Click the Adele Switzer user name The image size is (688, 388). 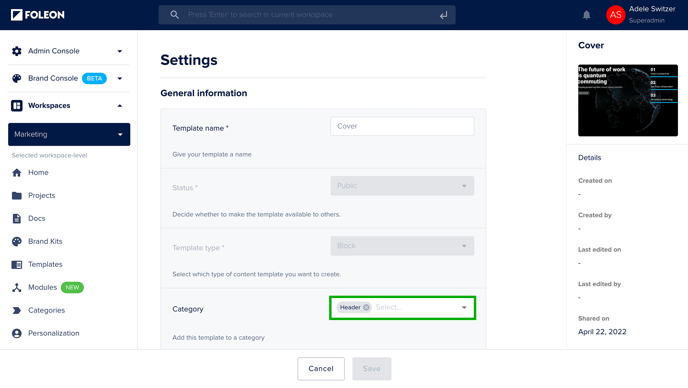[652, 9]
